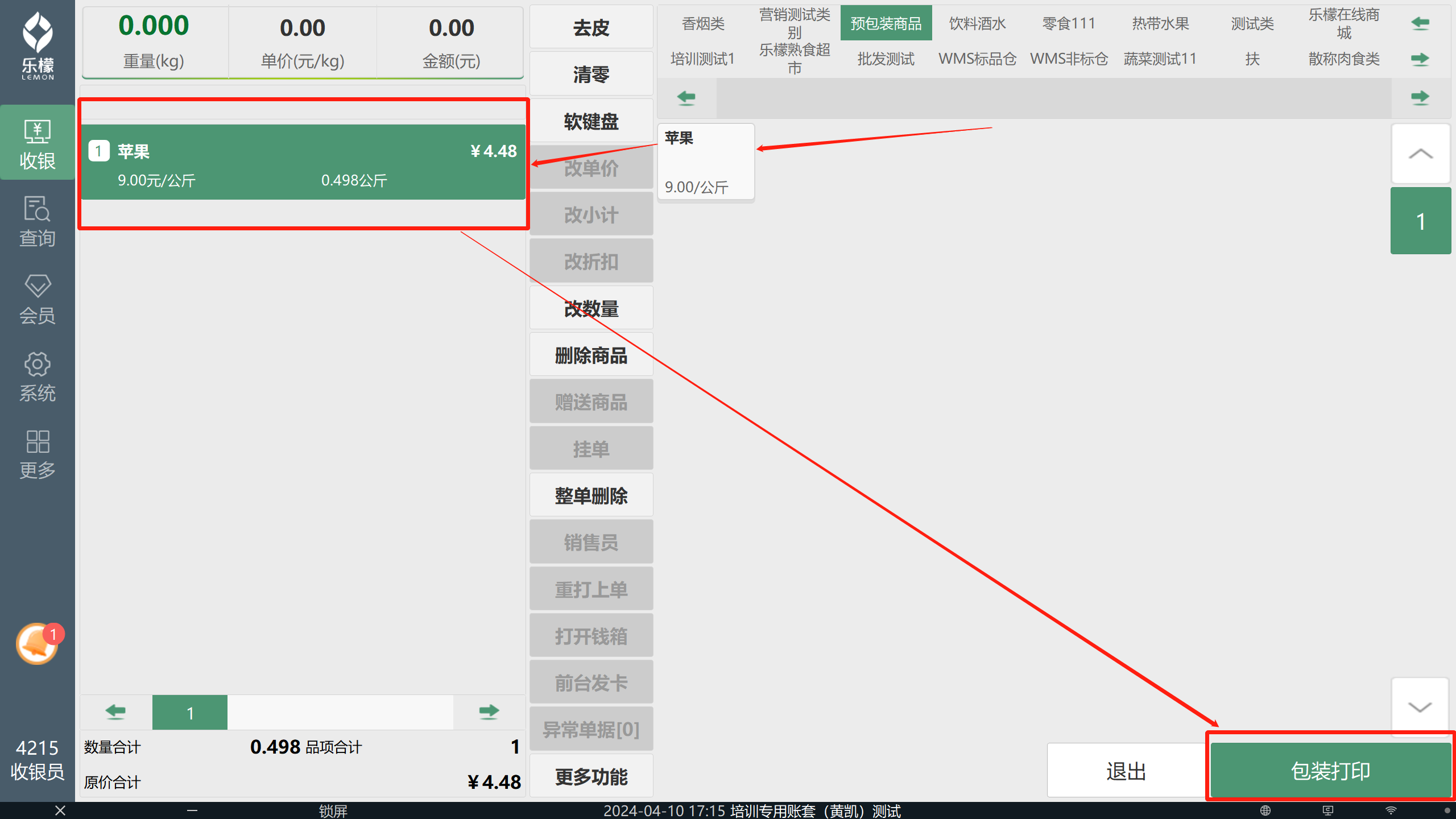
Task: Click the 删除商品 delete item button
Action: coord(591,355)
